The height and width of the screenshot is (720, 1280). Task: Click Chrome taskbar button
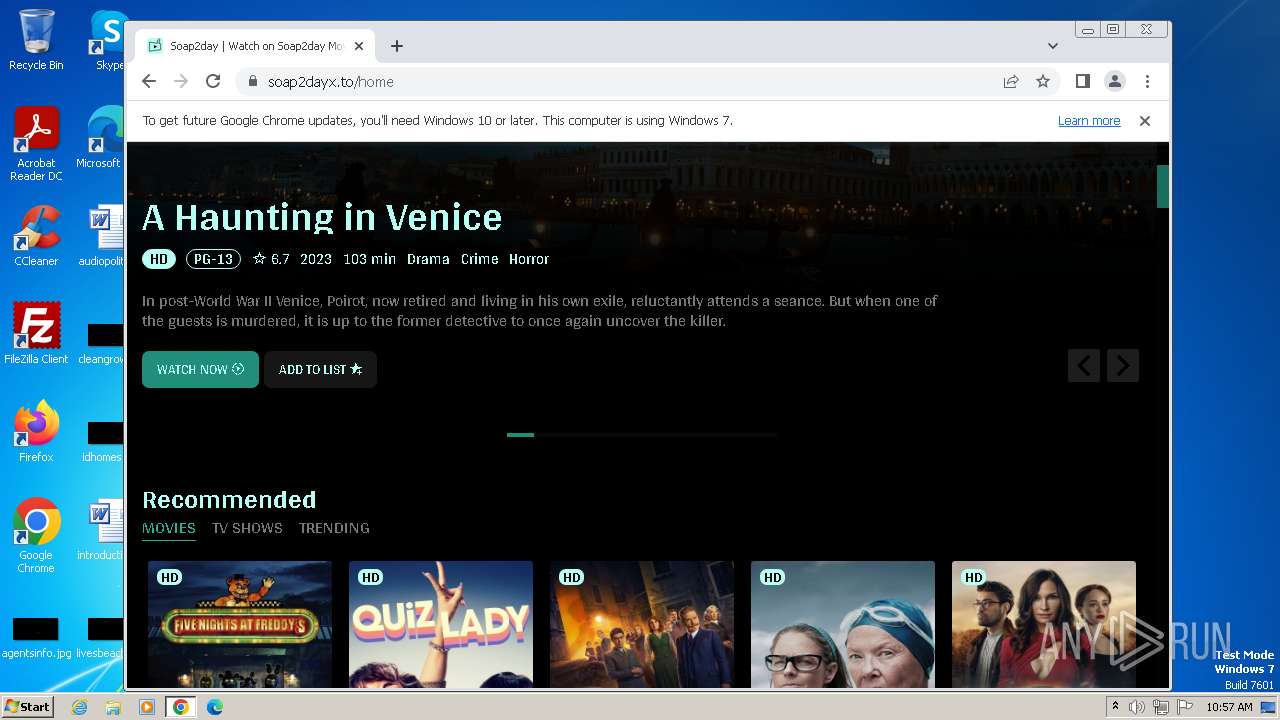[x=181, y=707]
